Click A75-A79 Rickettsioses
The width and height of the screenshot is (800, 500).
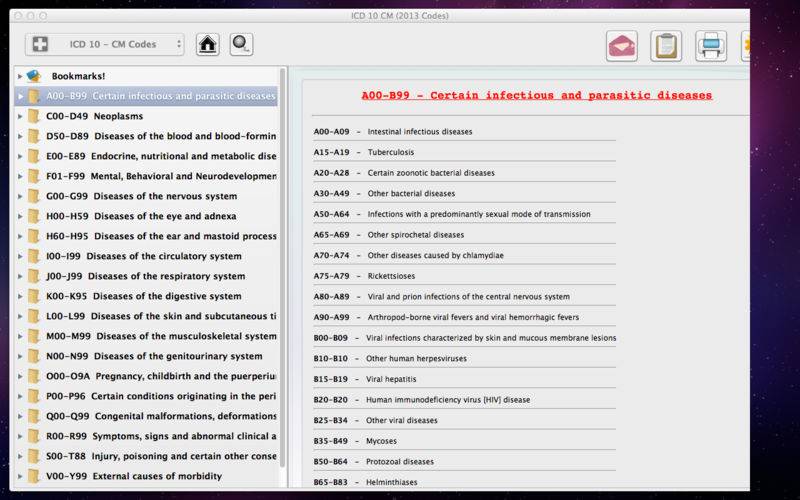click(364, 276)
